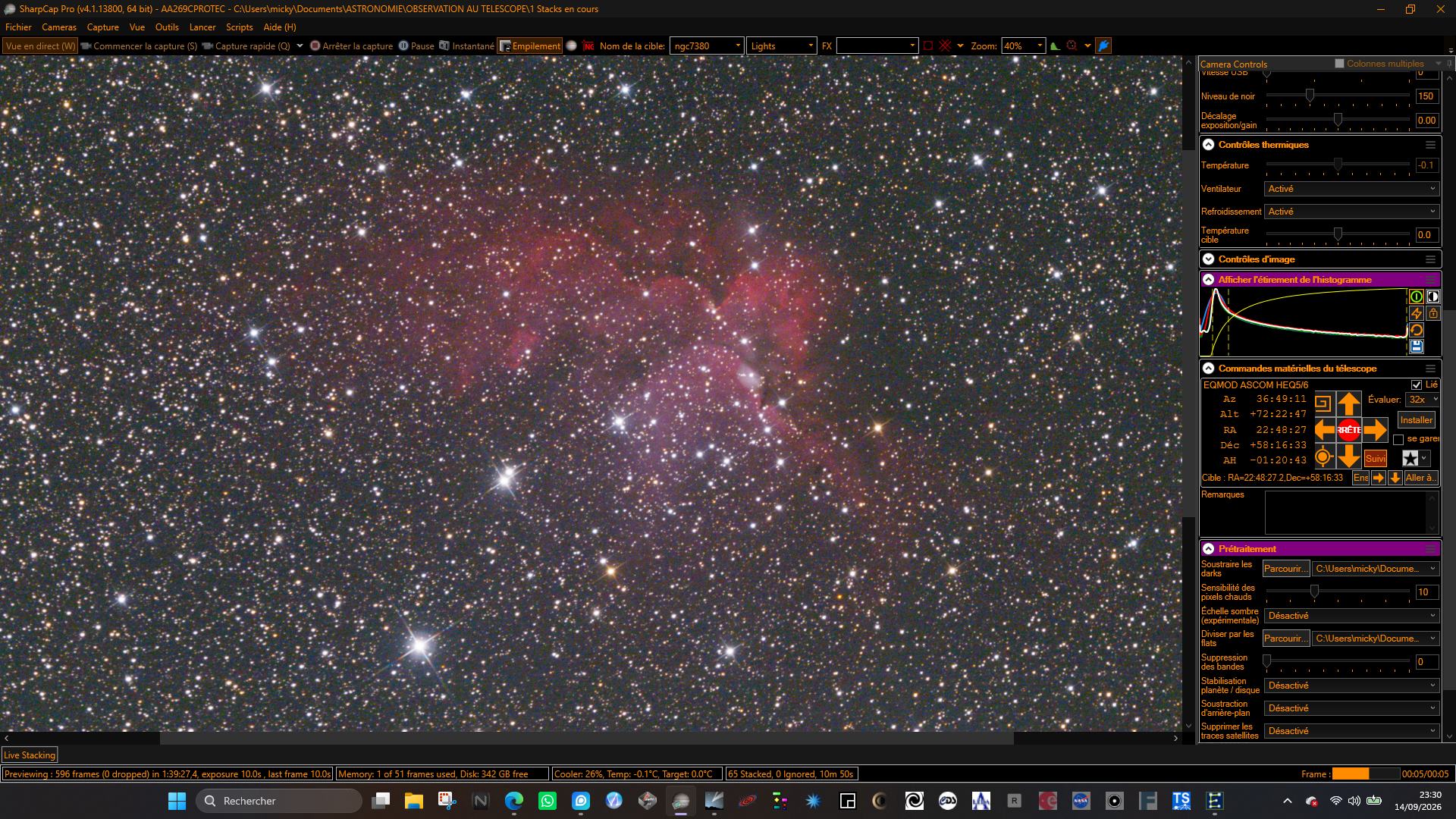This screenshot has height=819, width=1456.
Task: Click the spiral search icon in telescope controls
Action: point(1323,403)
